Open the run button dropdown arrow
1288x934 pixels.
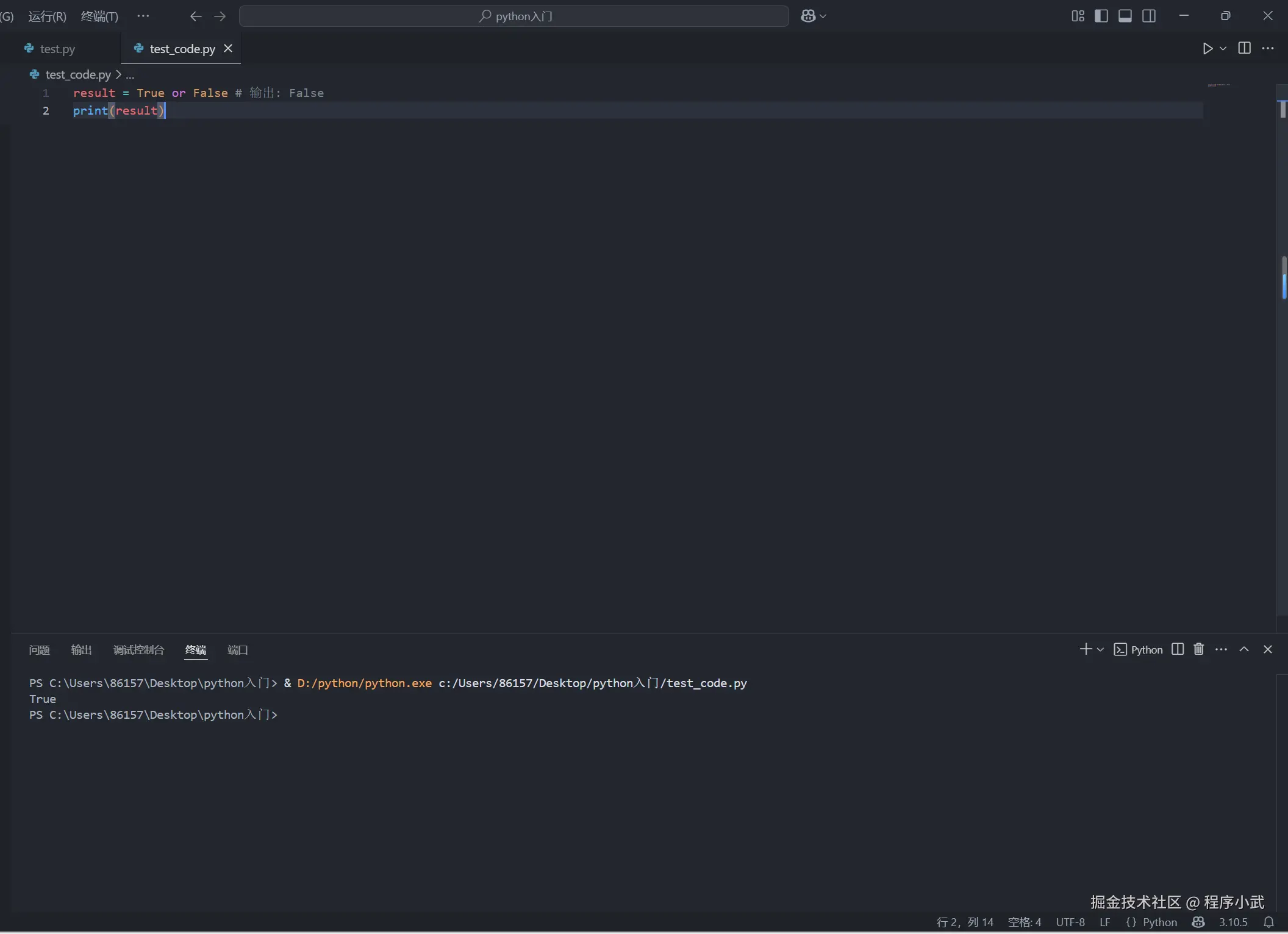point(1223,49)
